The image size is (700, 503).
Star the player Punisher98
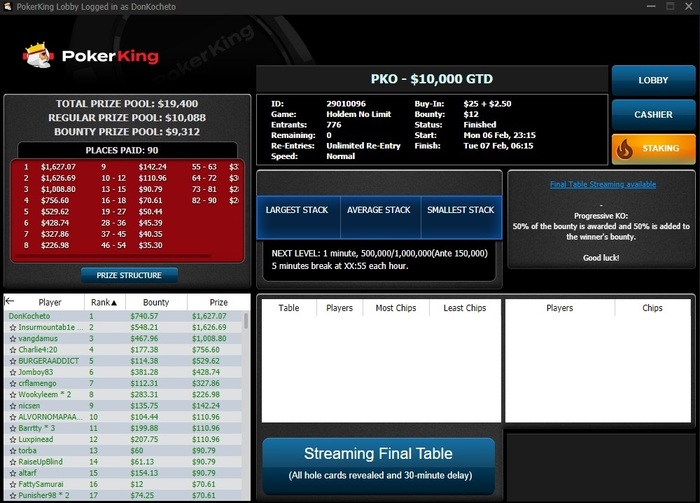[13, 495]
